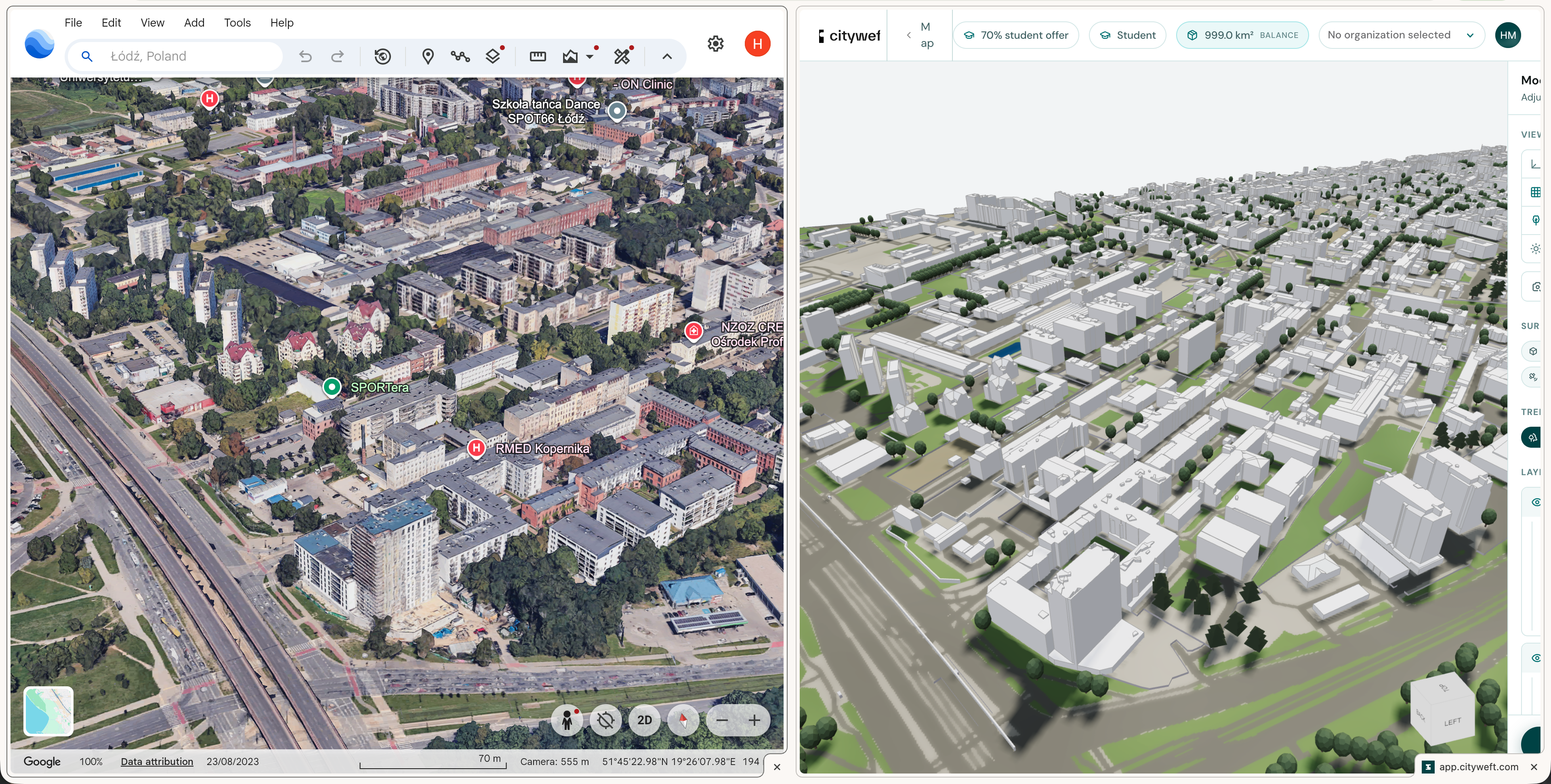Click the location tracking disabled icon
The height and width of the screenshot is (784, 1551).
606,720
